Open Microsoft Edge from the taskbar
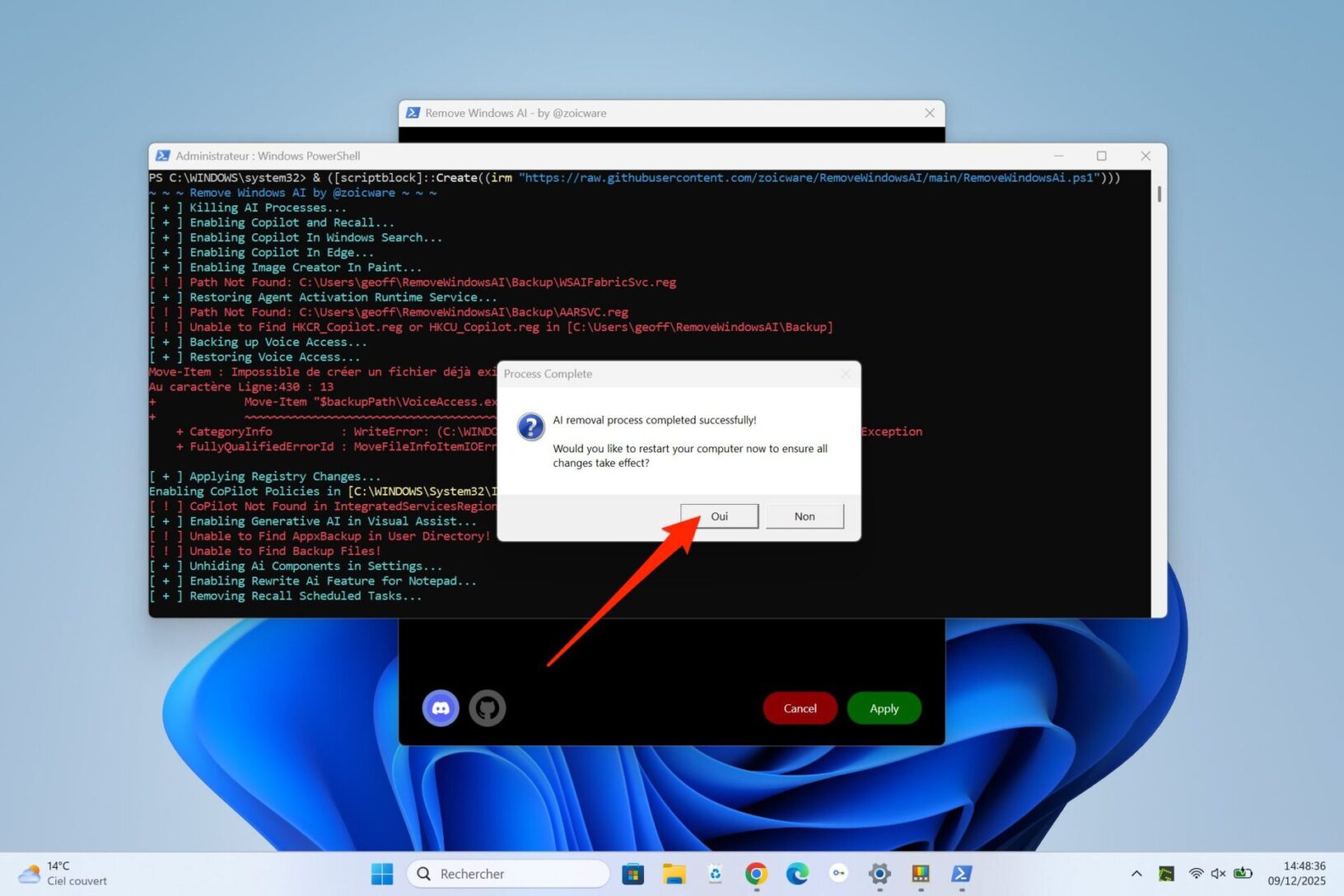The image size is (1344, 896). (797, 874)
